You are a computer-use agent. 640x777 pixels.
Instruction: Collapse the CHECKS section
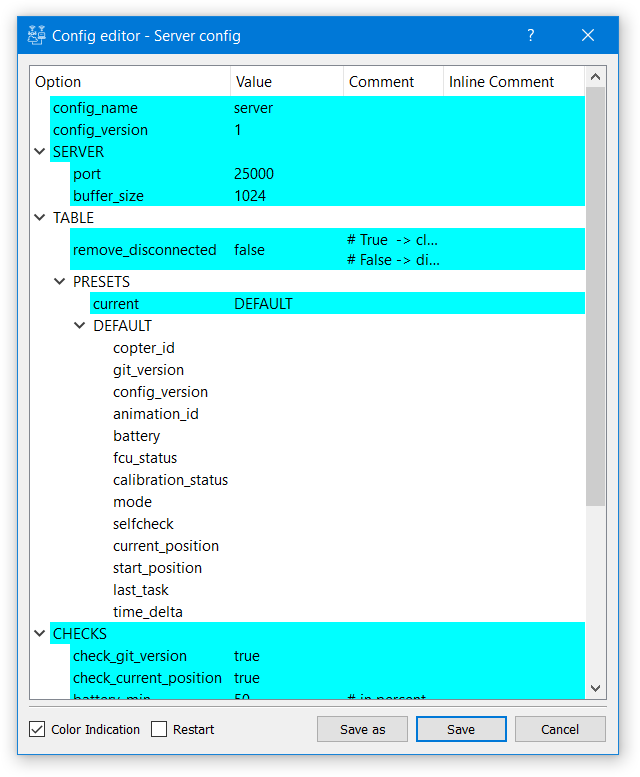point(40,633)
